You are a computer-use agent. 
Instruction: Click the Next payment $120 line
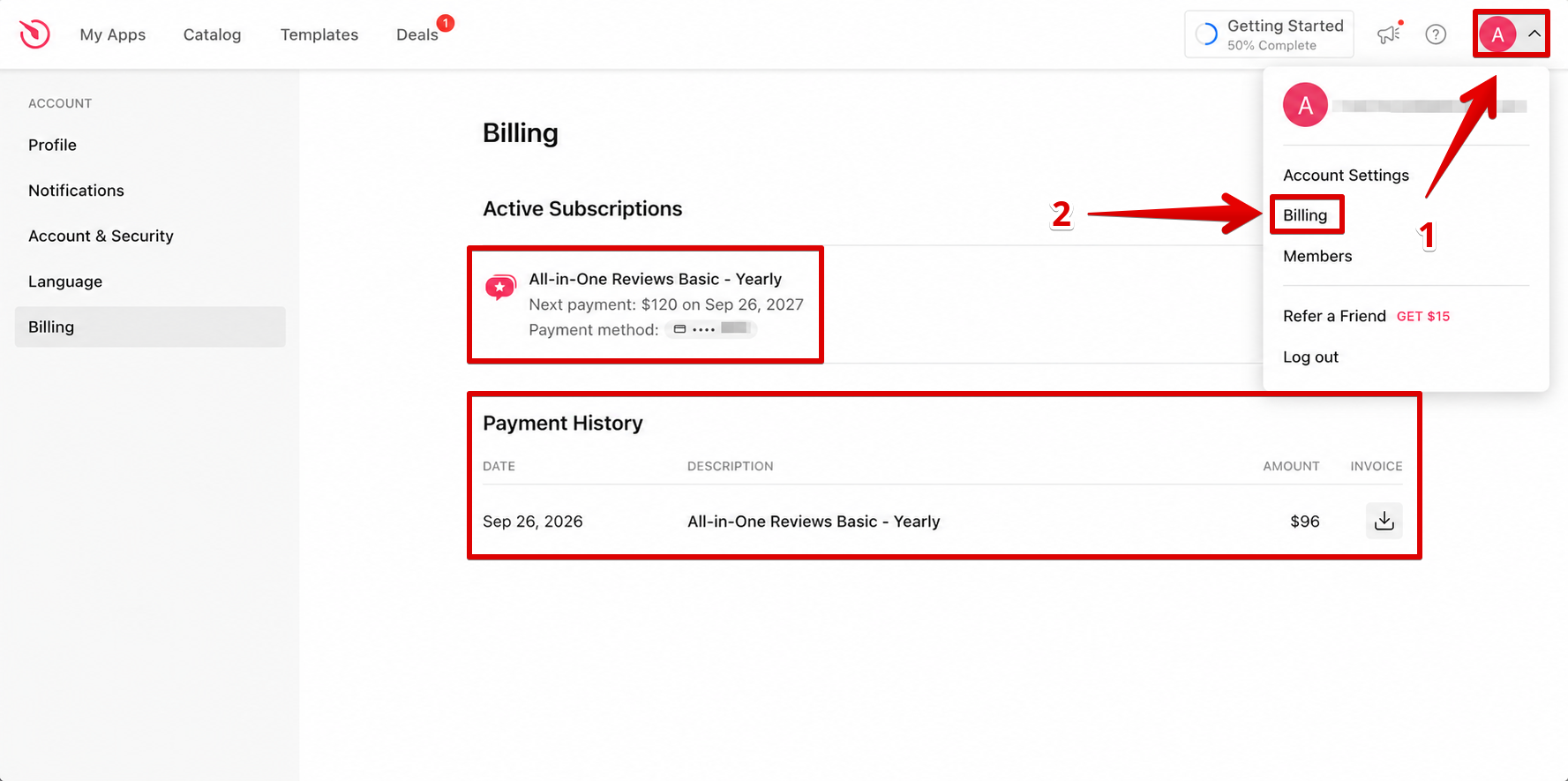(666, 304)
